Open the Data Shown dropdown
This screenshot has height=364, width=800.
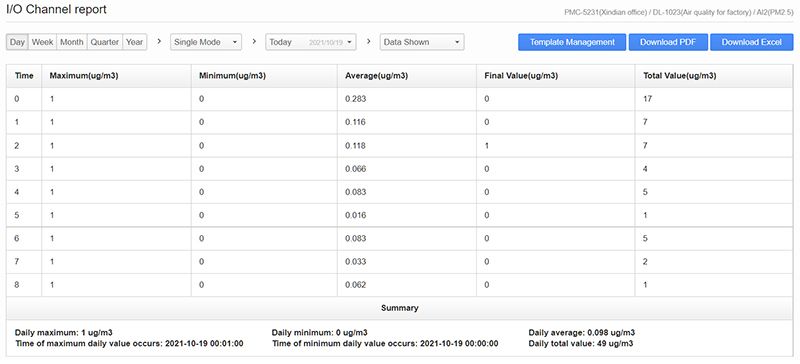(x=422, y=42)
